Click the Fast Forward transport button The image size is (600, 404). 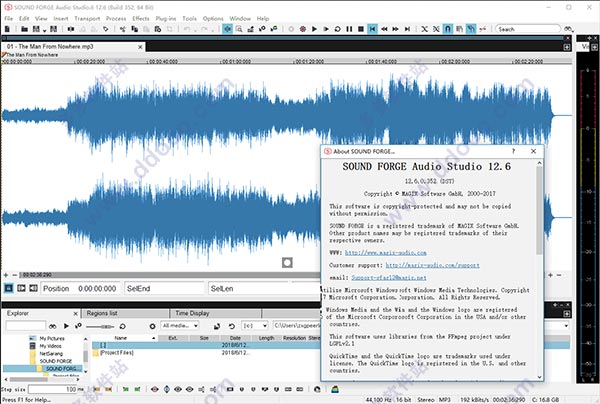[x=396, y=29]
